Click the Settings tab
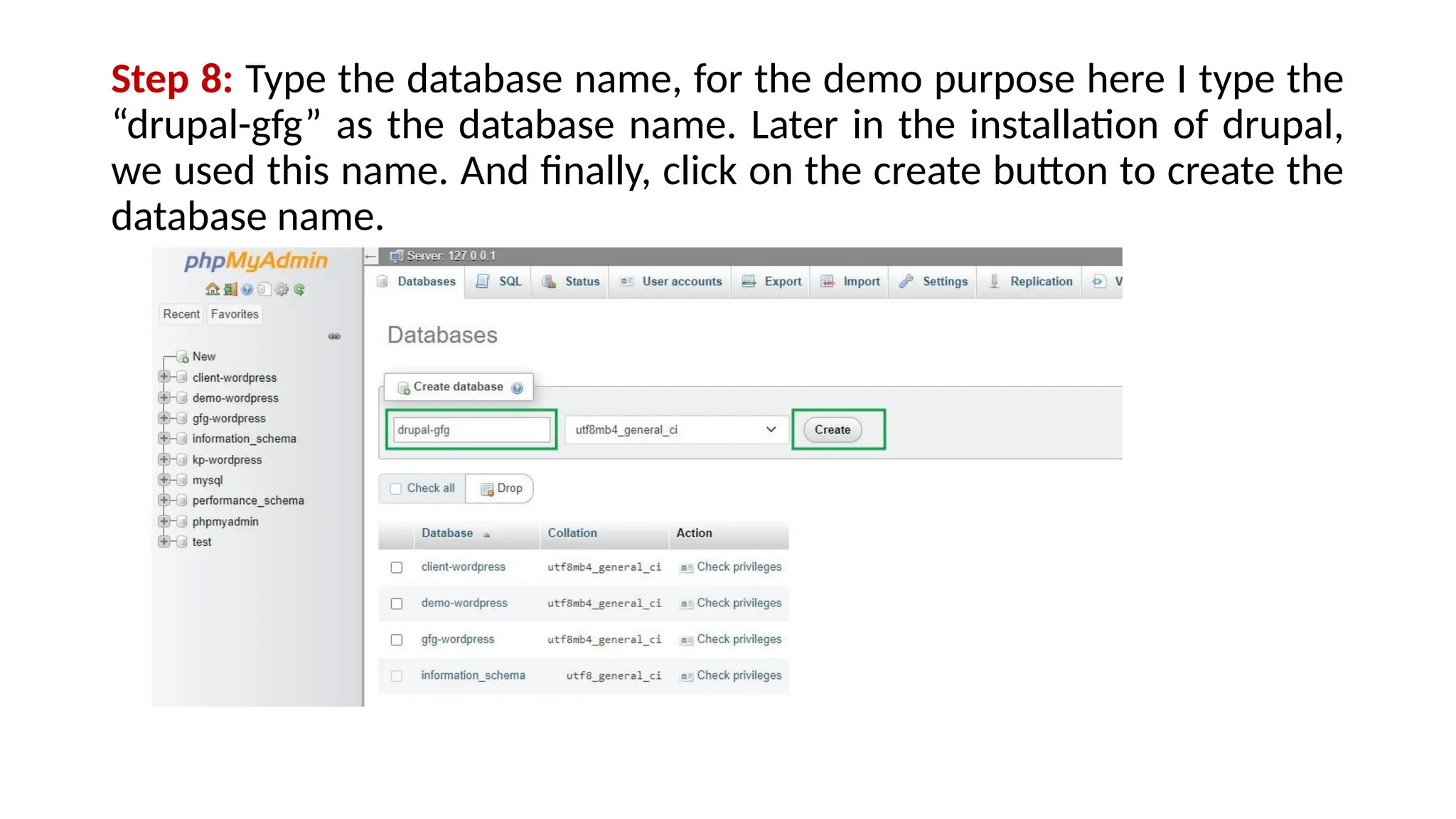 pos(933,282)
